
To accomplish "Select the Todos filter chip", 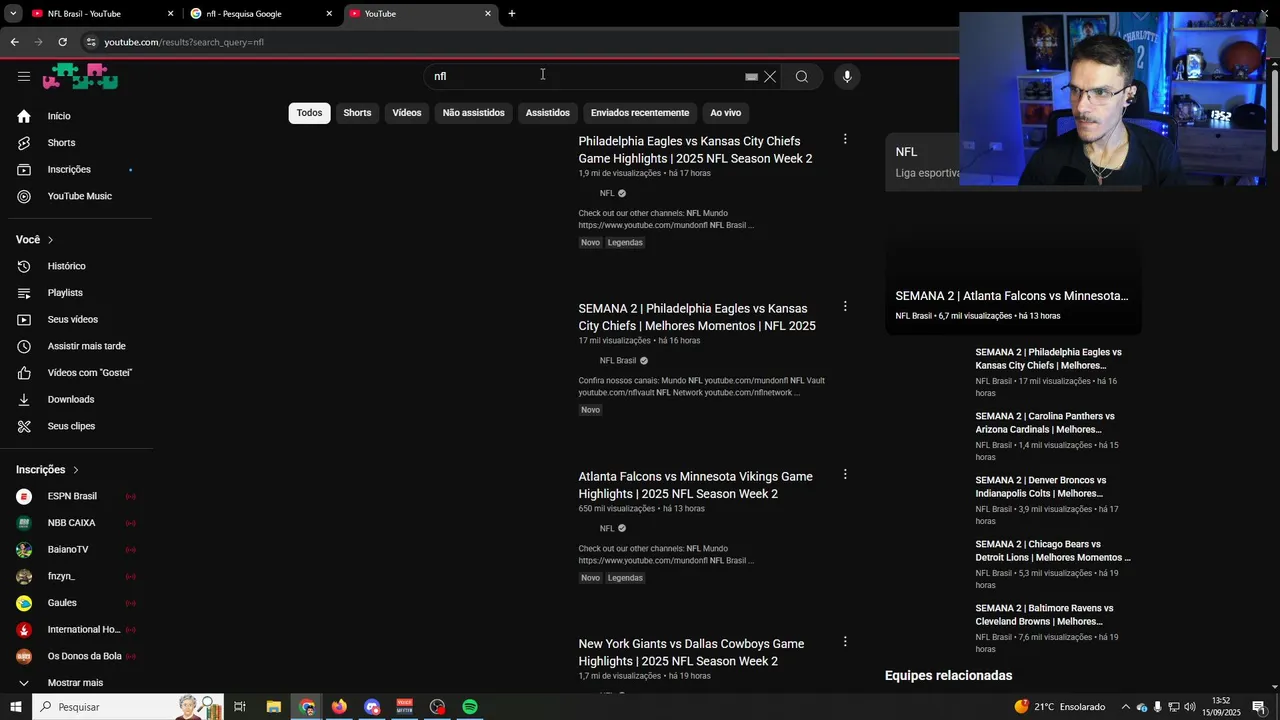I will pyautogui.click(x=309, y=113).
